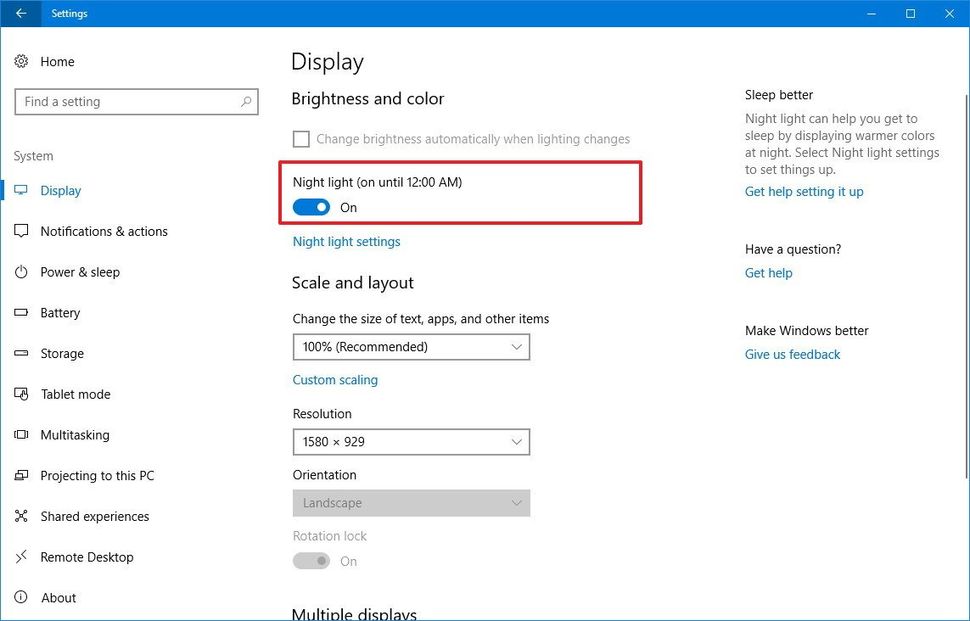Viewport: 970px width, 621px height.
Task: Turn off the Night light toggle
Action: [x=311, y=207]
